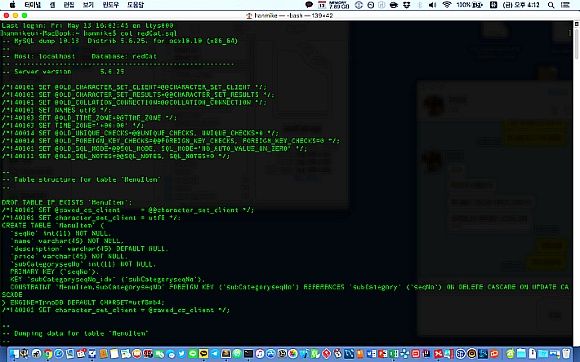Click the terminal vertical scrollbar thumb
The image size is (580, 362).
click(576, 43)
